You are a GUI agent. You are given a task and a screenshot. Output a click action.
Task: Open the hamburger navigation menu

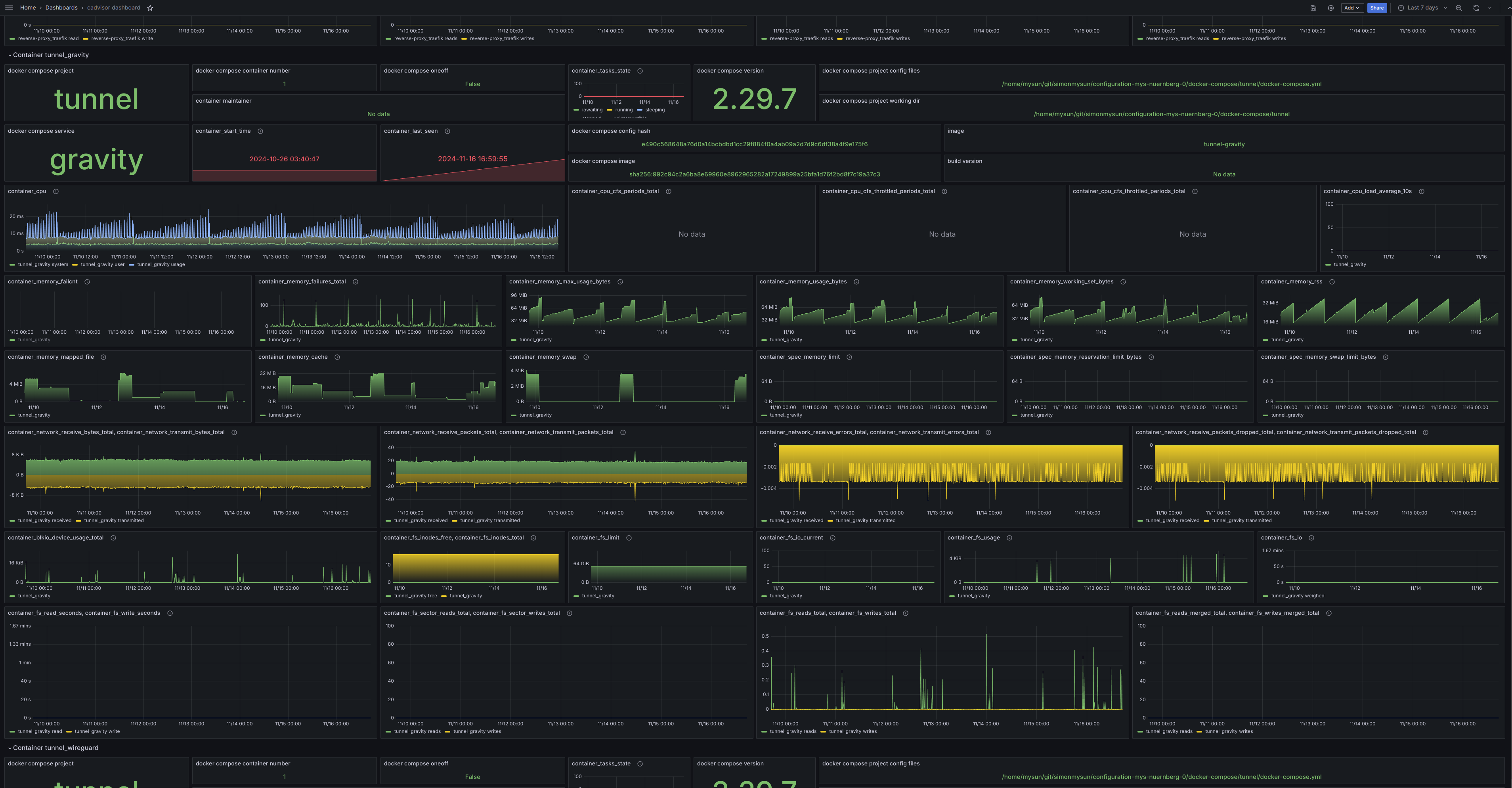[9, 8]
